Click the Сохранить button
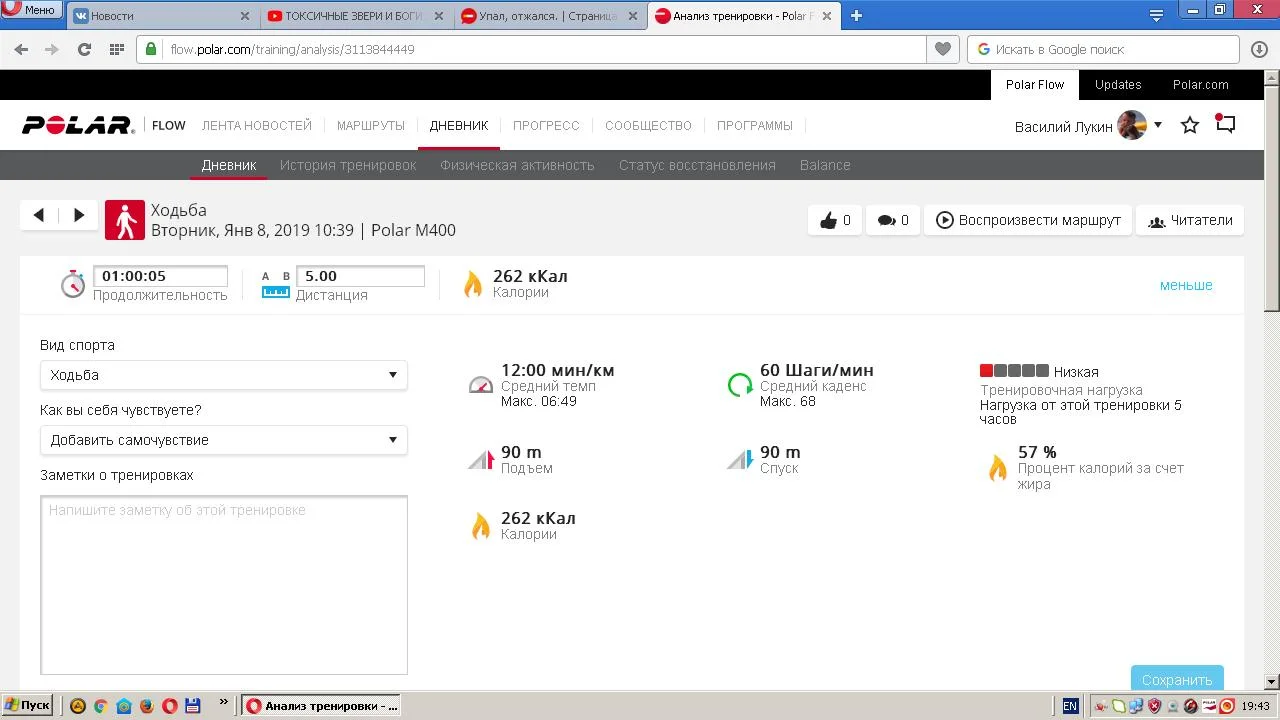The height and width of the screenshot is (720, 1280). point(1177,679)
